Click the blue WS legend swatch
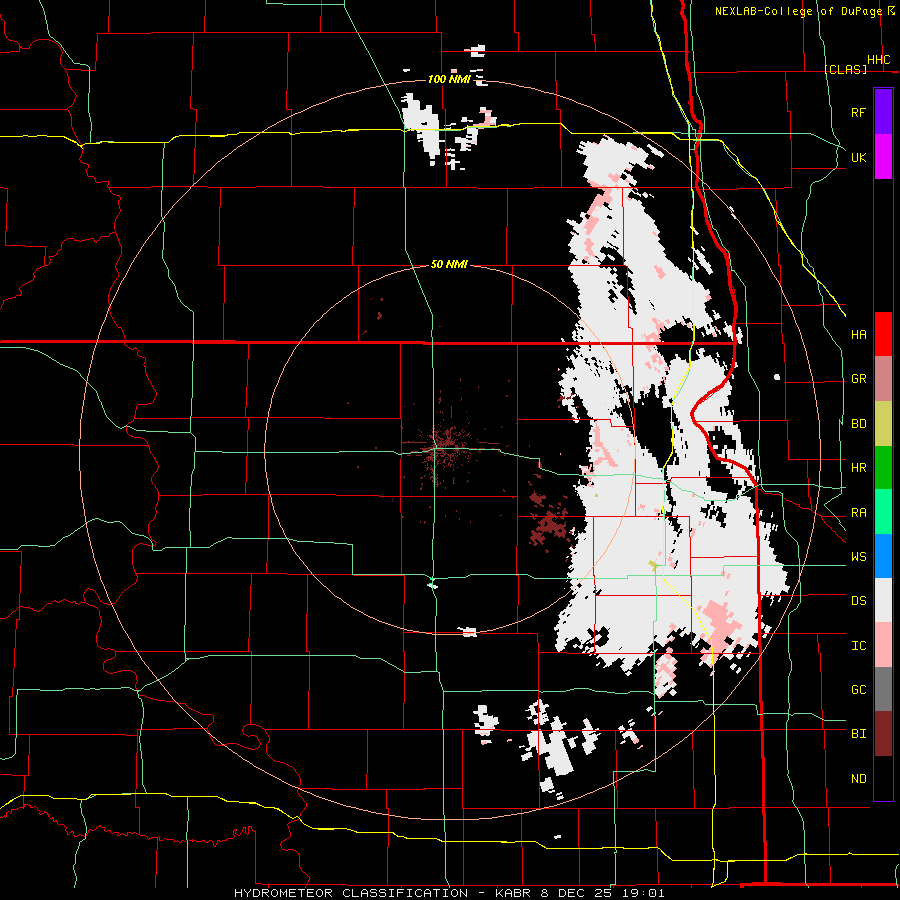 [883, 556]
